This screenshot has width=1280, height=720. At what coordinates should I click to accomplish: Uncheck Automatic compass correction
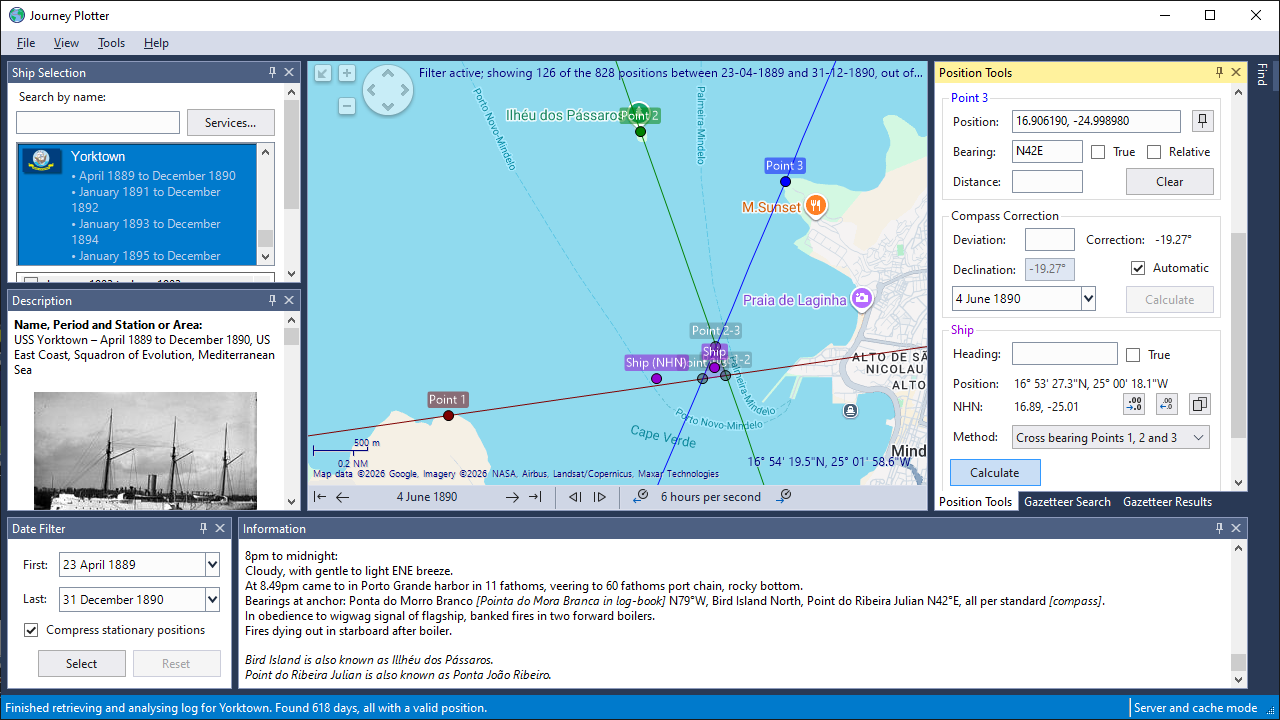(1138, 268)
